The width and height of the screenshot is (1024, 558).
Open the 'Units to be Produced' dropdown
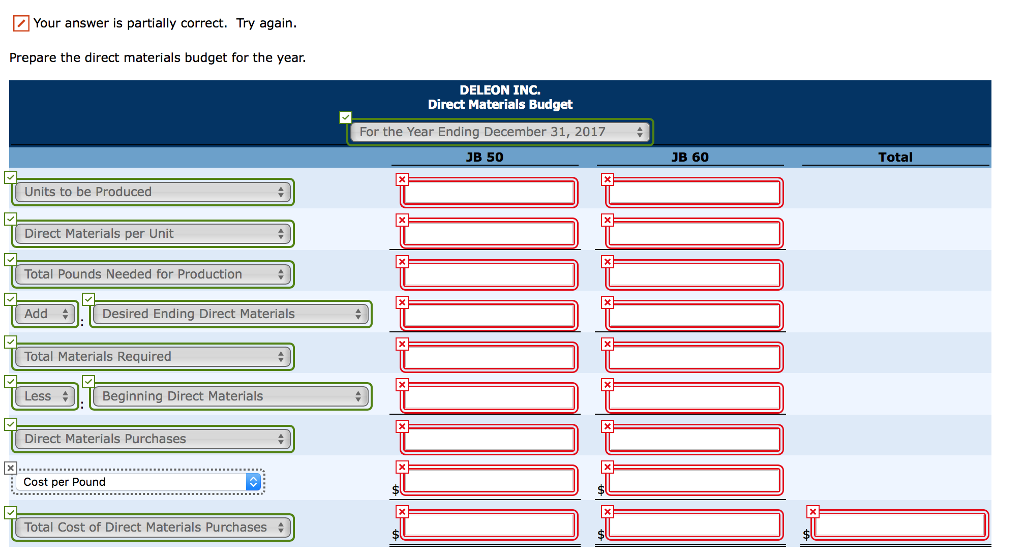pos(153,192)
